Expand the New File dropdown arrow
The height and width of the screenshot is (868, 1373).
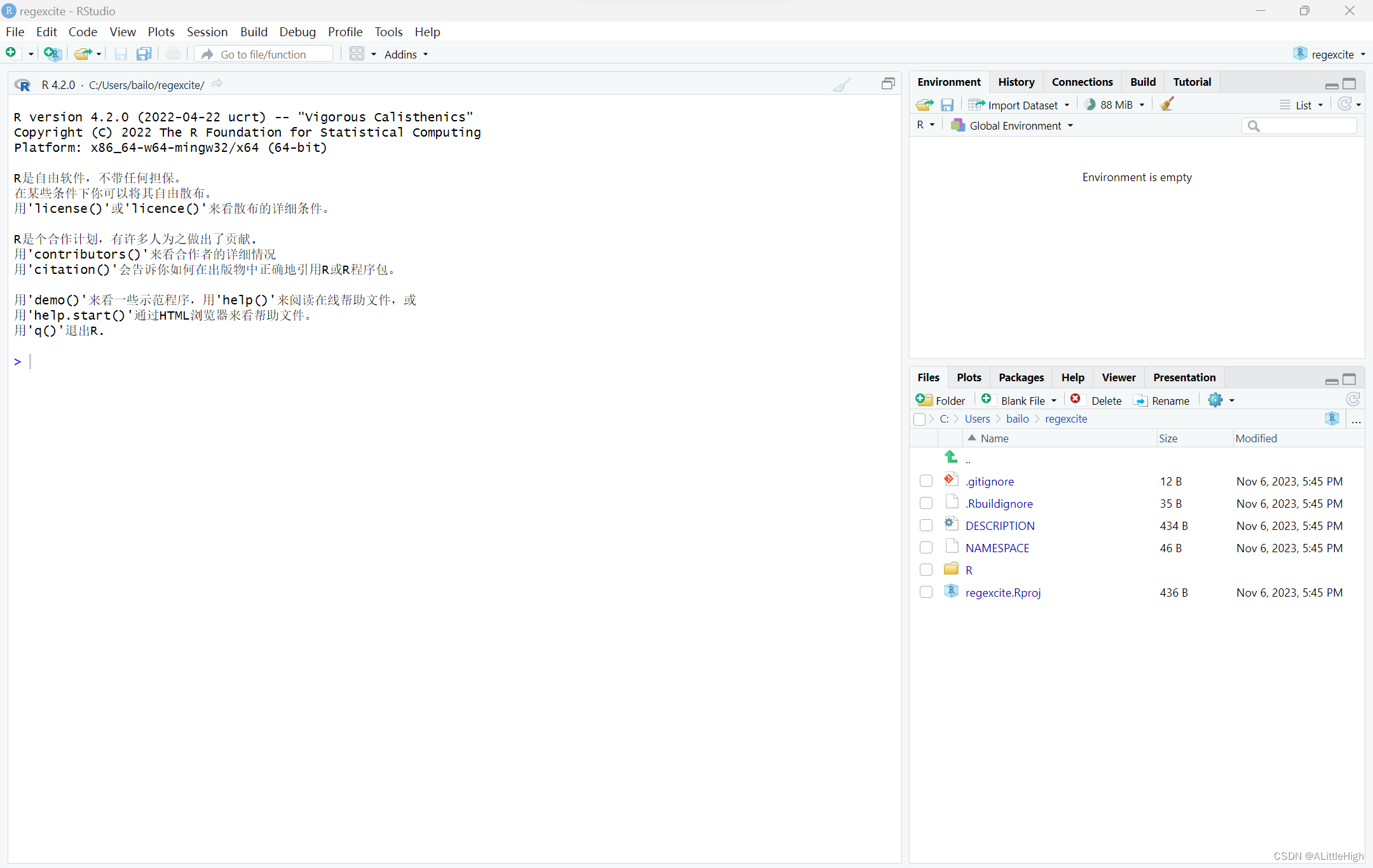31,55
